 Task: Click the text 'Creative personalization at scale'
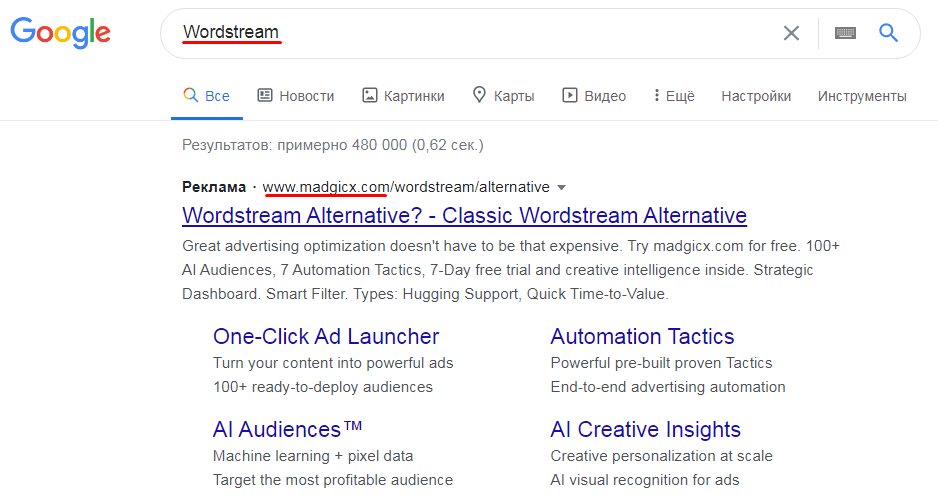click(662, 456)
